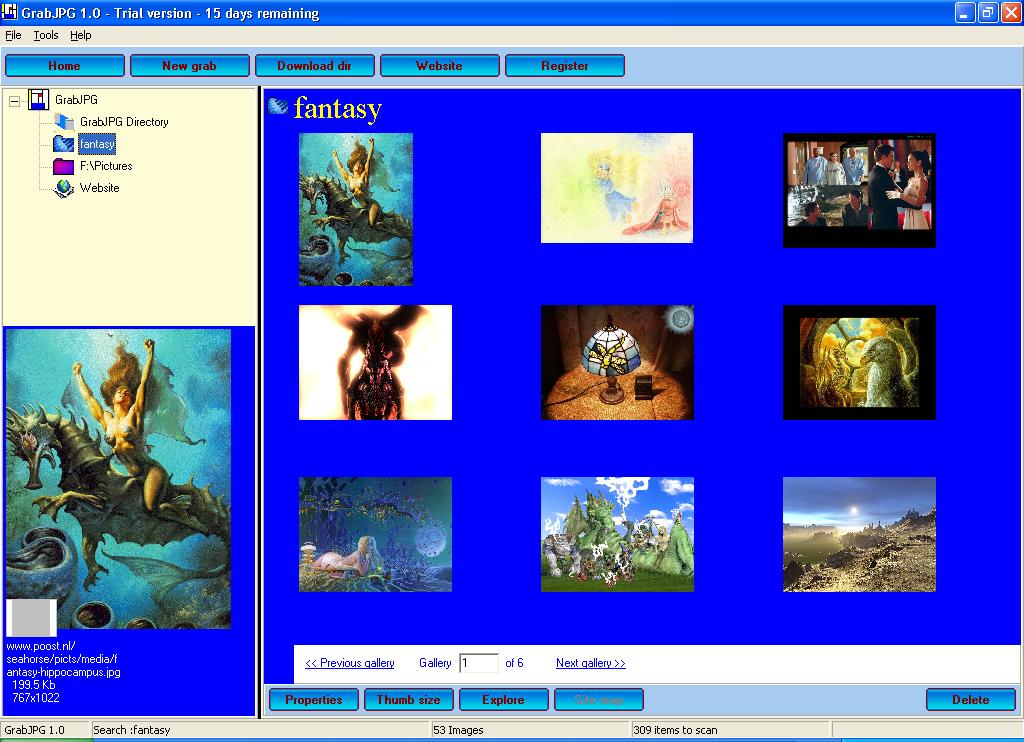Click the Explore button

[504, 700]
